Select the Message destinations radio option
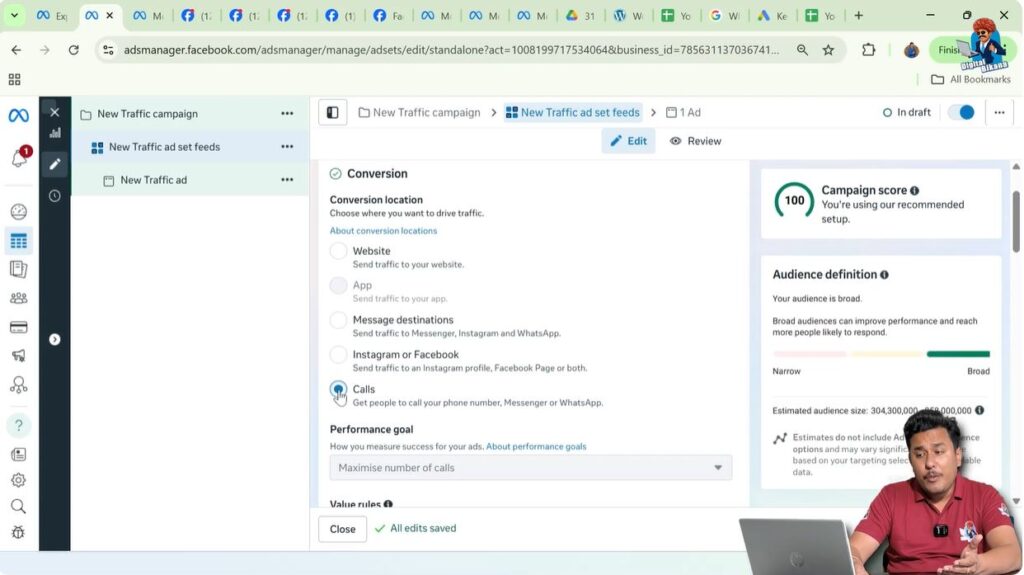Viewport: 1024px width, 575px height. click(339, 320)
